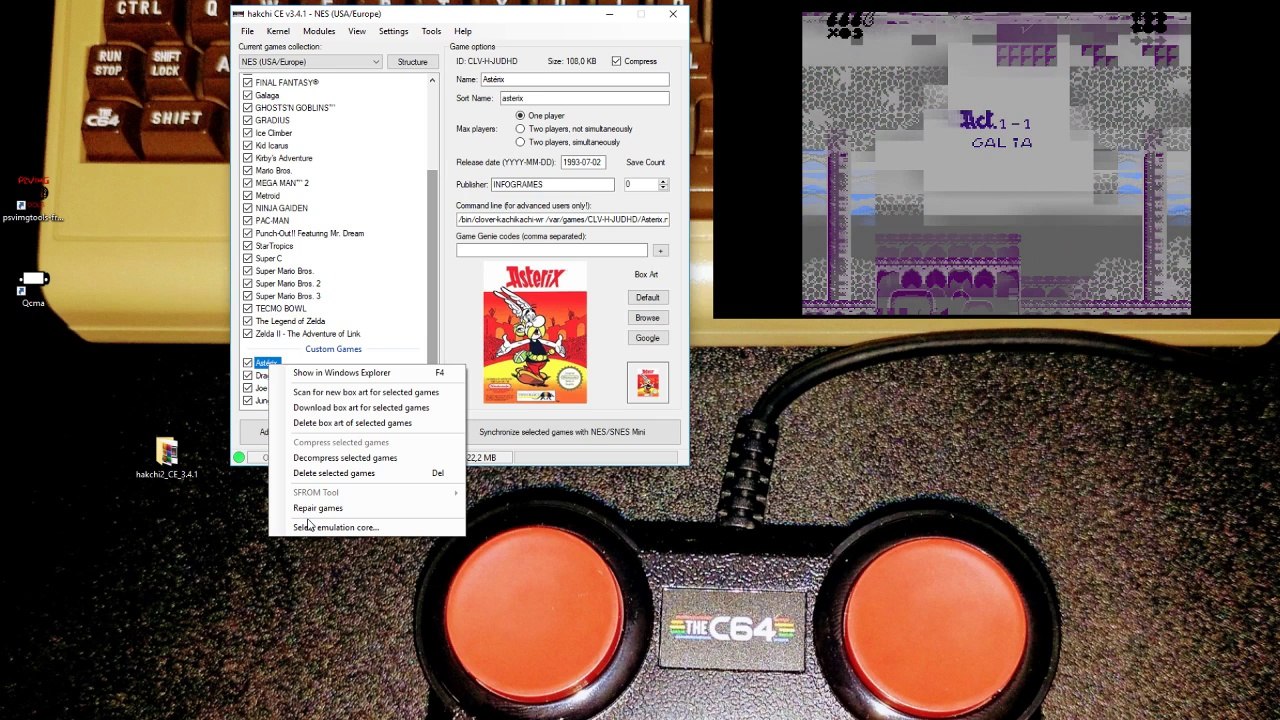Select Zelda II - The Adventure of Link
Viewport: 1280px width, 720px height.
click(307, 334)
